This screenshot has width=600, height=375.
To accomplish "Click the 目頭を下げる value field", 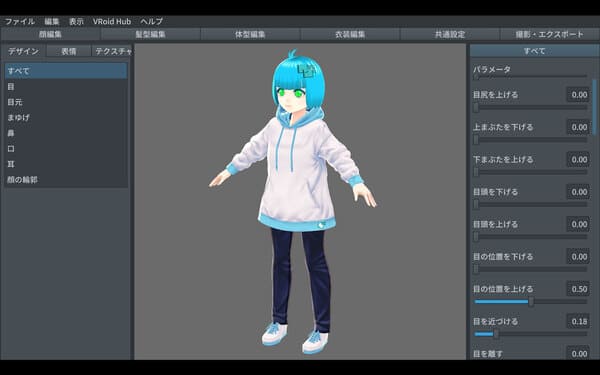I will pyautogui.click(x=578, y=192).
